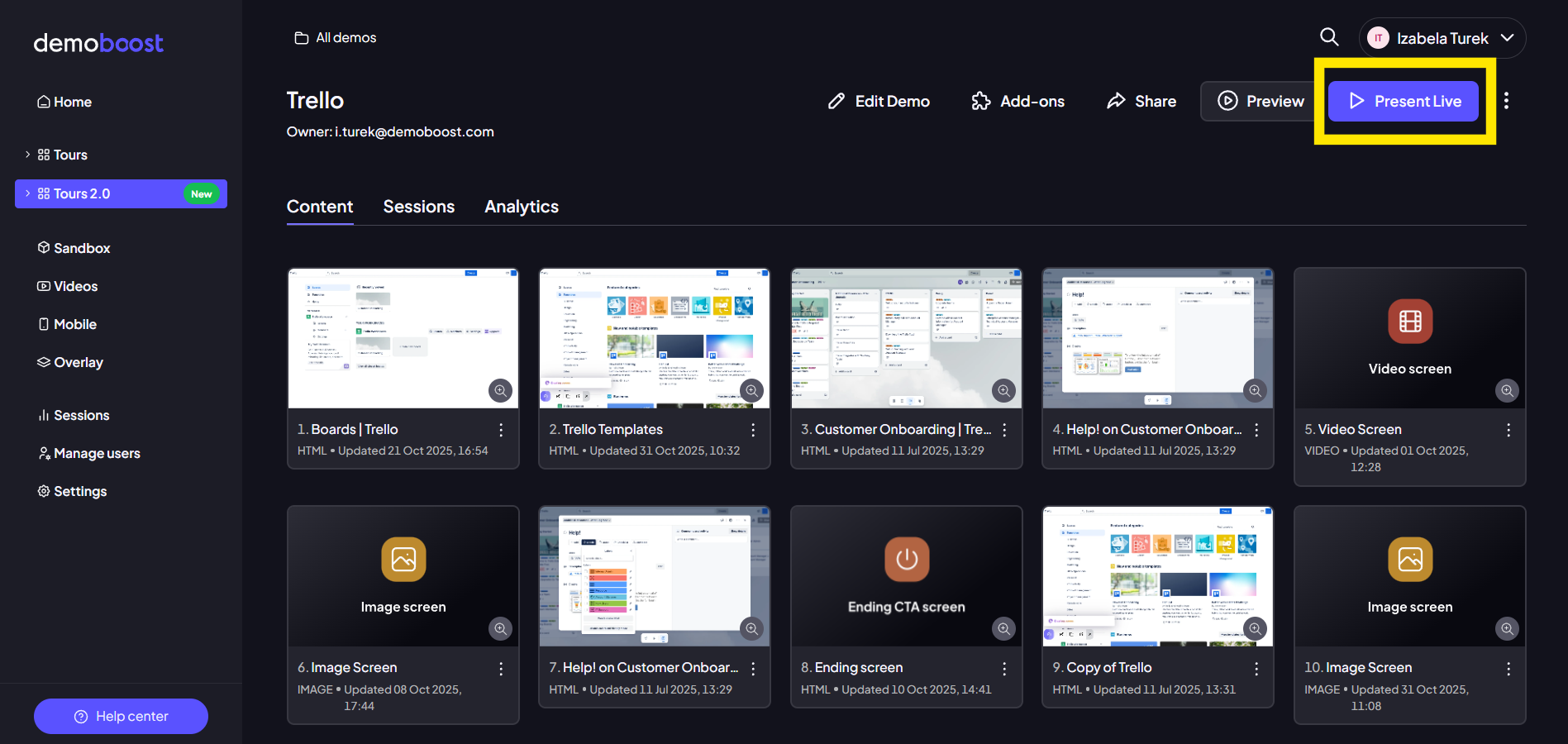The height and width of the screenshot is (744, 1568).
Task: Open Add-ons for the Trello demo
Action: point(1018,101)
